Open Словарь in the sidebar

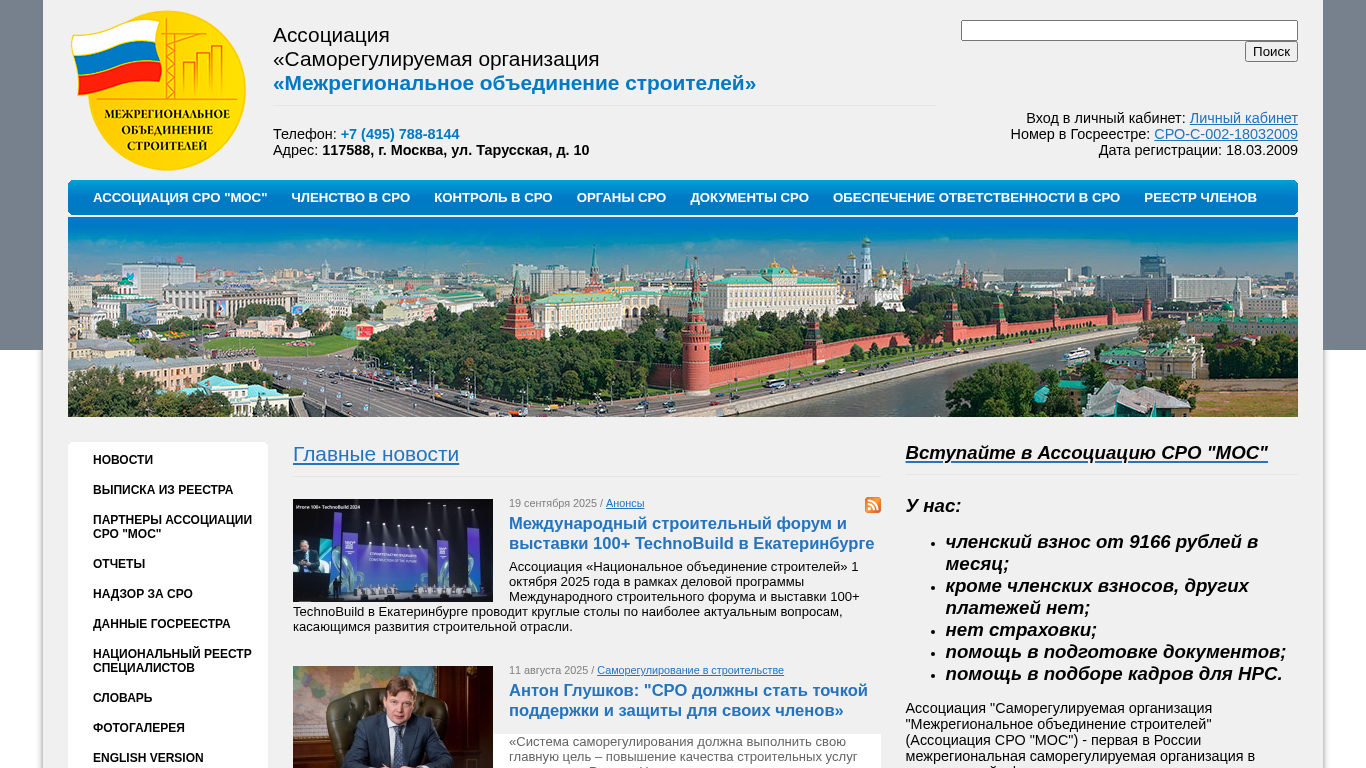123,698
